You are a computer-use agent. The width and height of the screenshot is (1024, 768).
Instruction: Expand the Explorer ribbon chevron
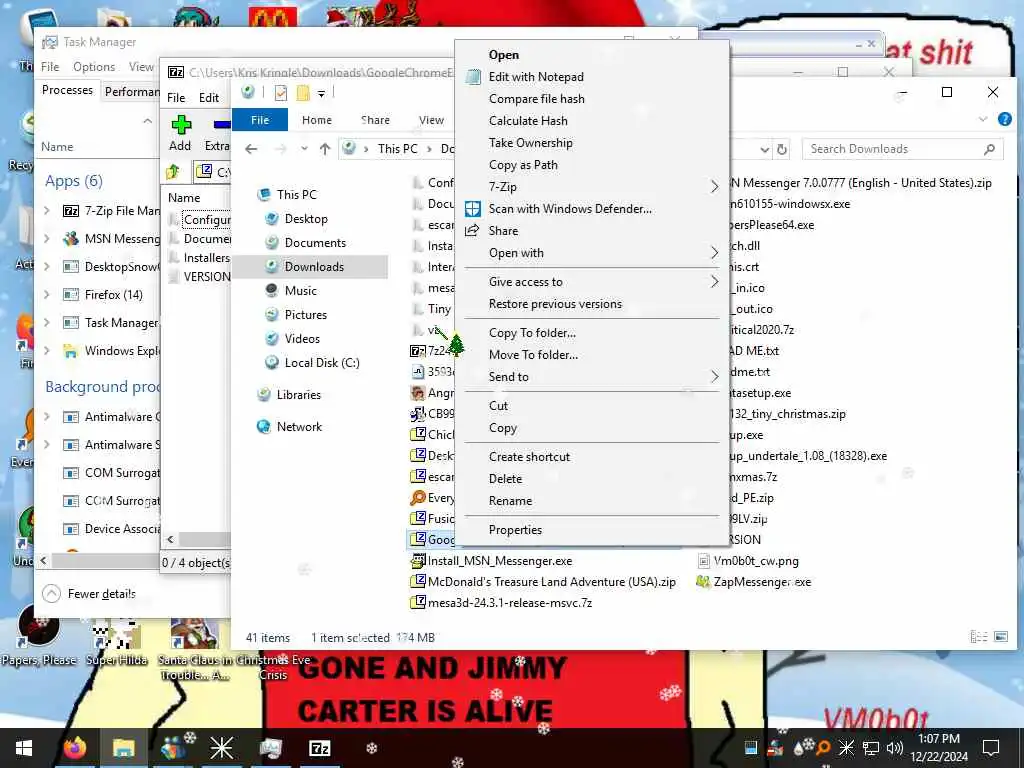coord(983,119)
